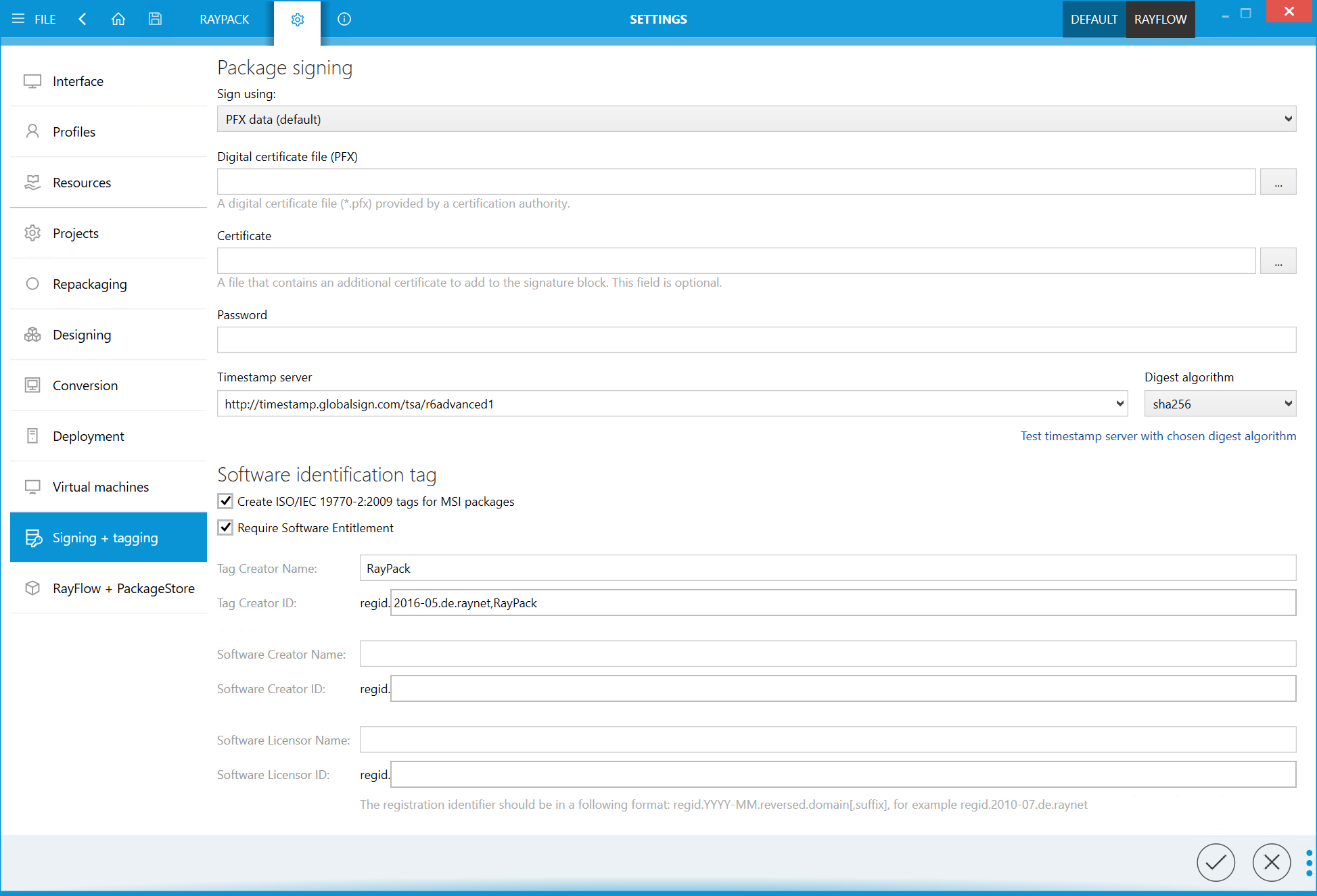1317x896 pixels.
Task: Open the three-dot more options menu
Action: point(1309,863)
